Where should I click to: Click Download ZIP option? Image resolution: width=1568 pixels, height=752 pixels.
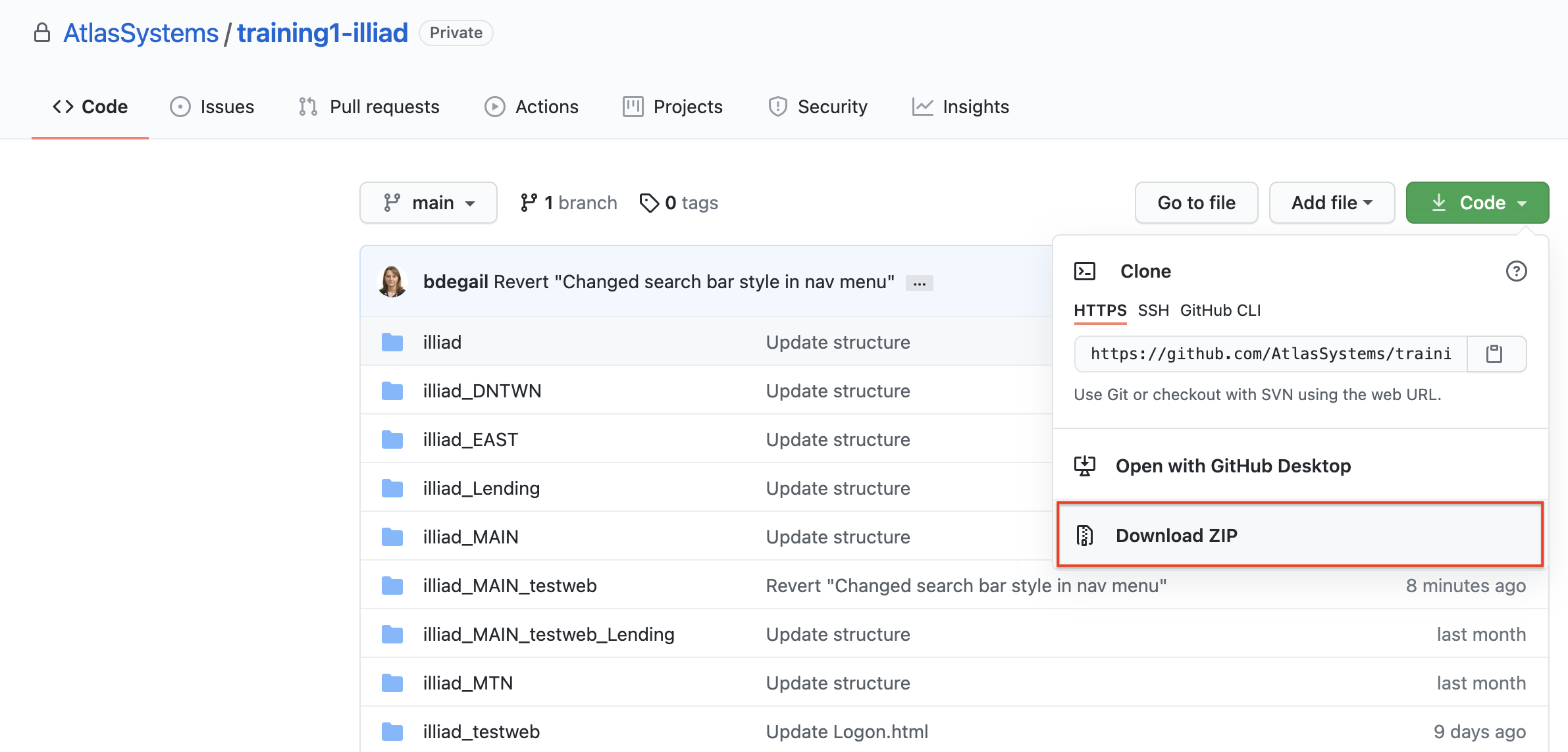pos(1176,536)
